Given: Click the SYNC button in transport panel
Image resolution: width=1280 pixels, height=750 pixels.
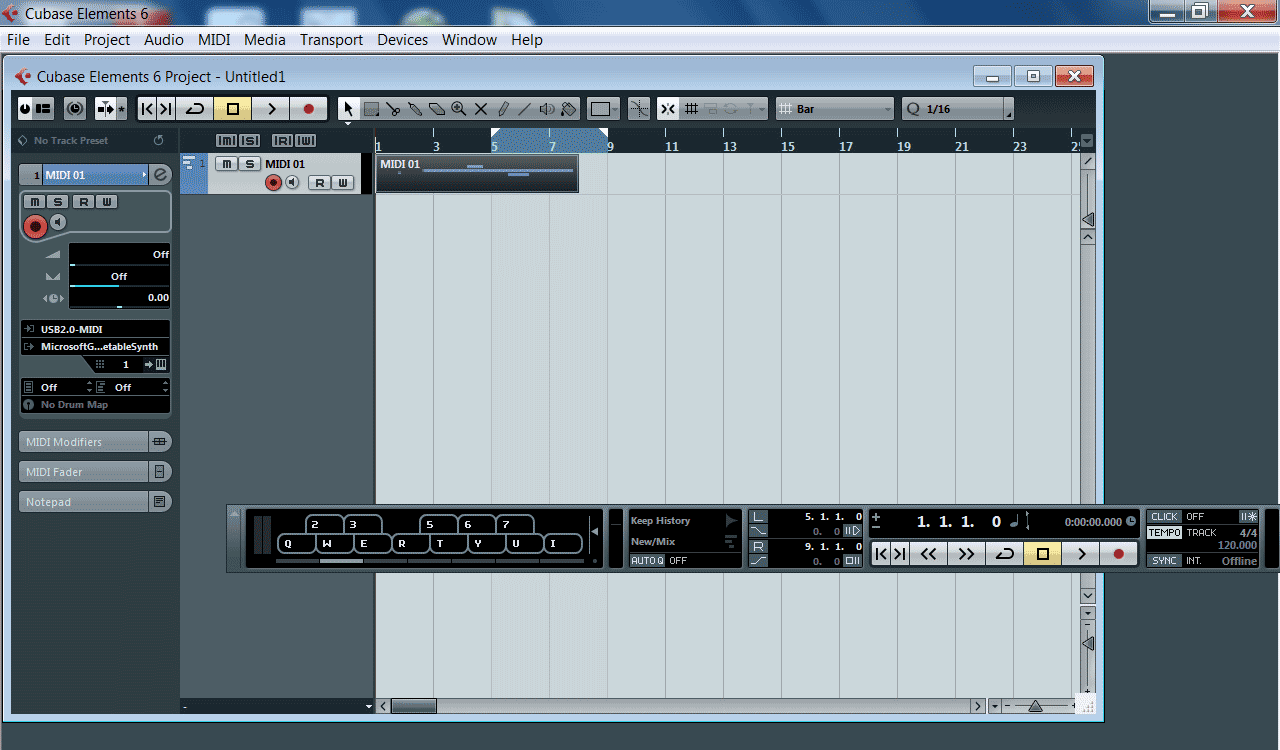Looking at the screenshot, I should 1164,561.
